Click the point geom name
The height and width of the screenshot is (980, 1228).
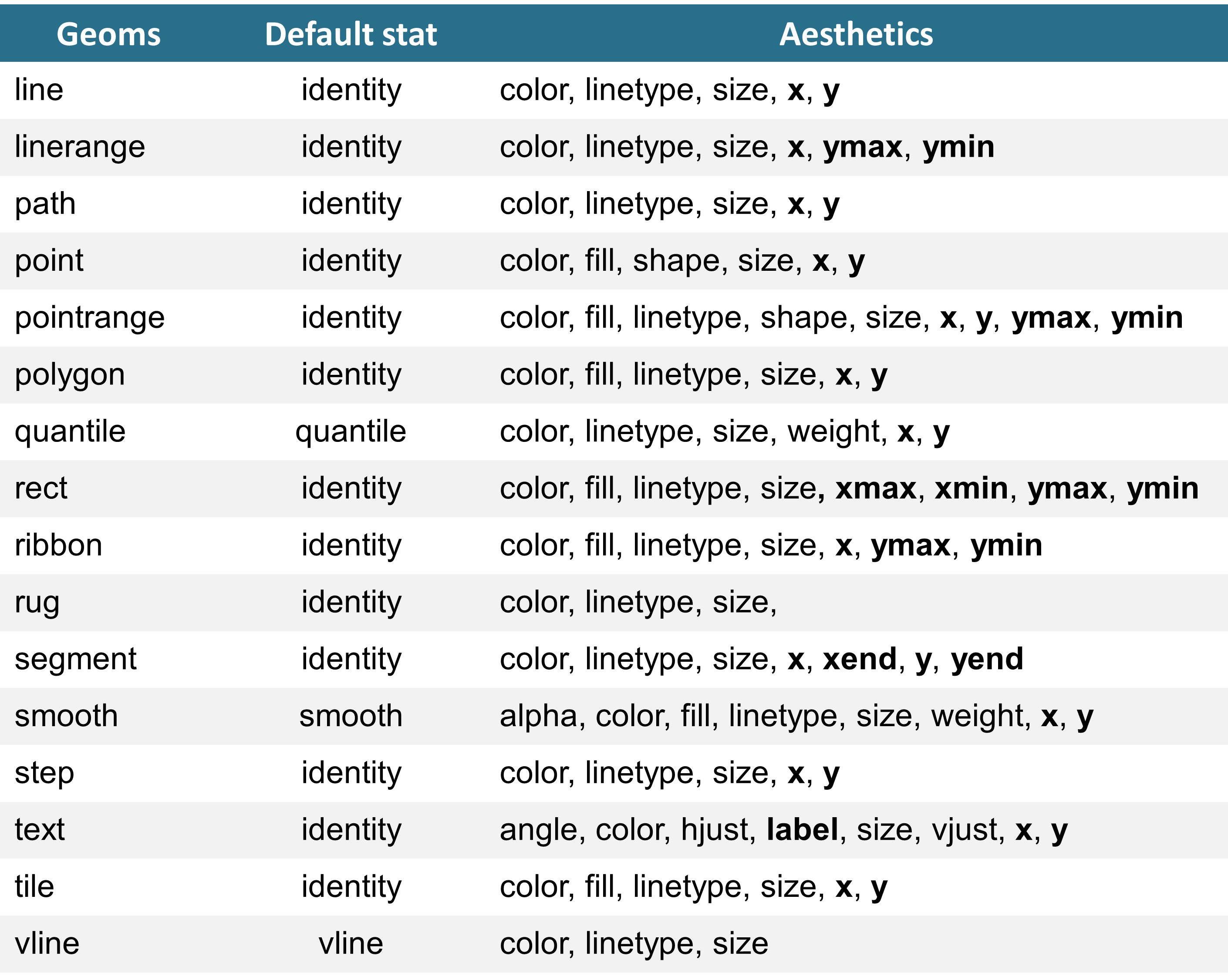click(49, 261)
